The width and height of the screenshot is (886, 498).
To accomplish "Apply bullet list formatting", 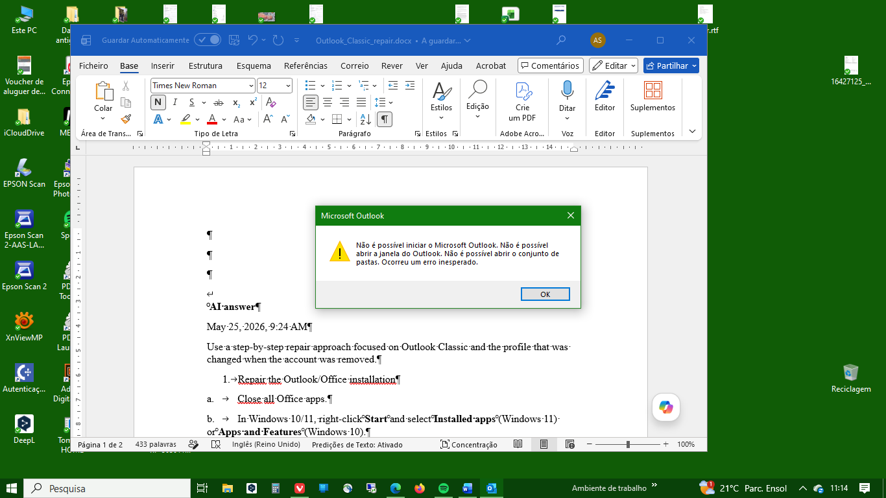I will 310,85.
